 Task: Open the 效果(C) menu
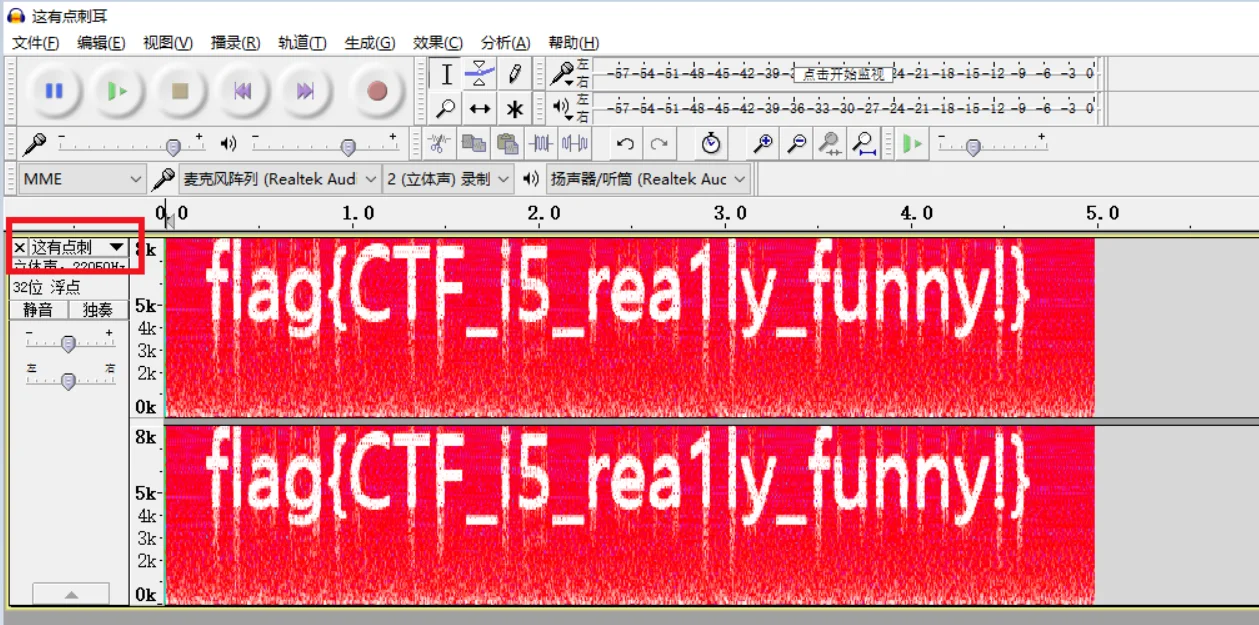coord(437,42)
